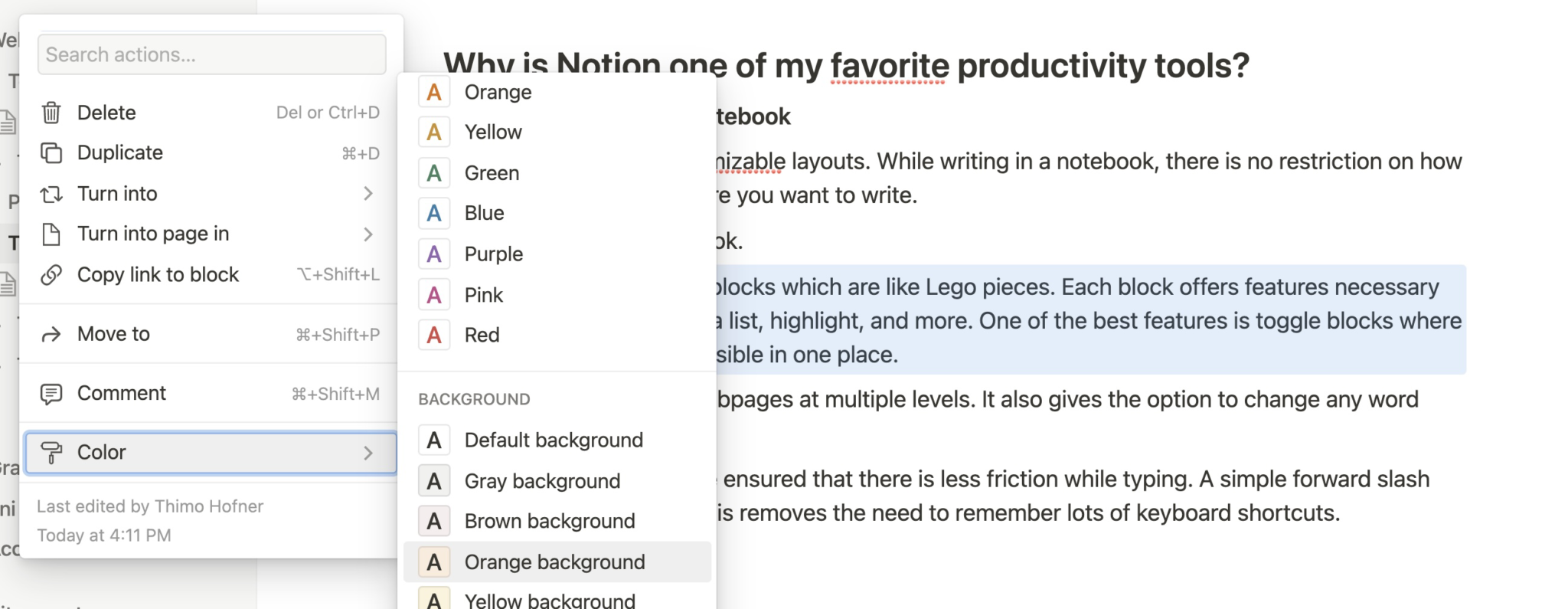
Task: Expand the Turn into submenu
Action: tap(369, 194)
